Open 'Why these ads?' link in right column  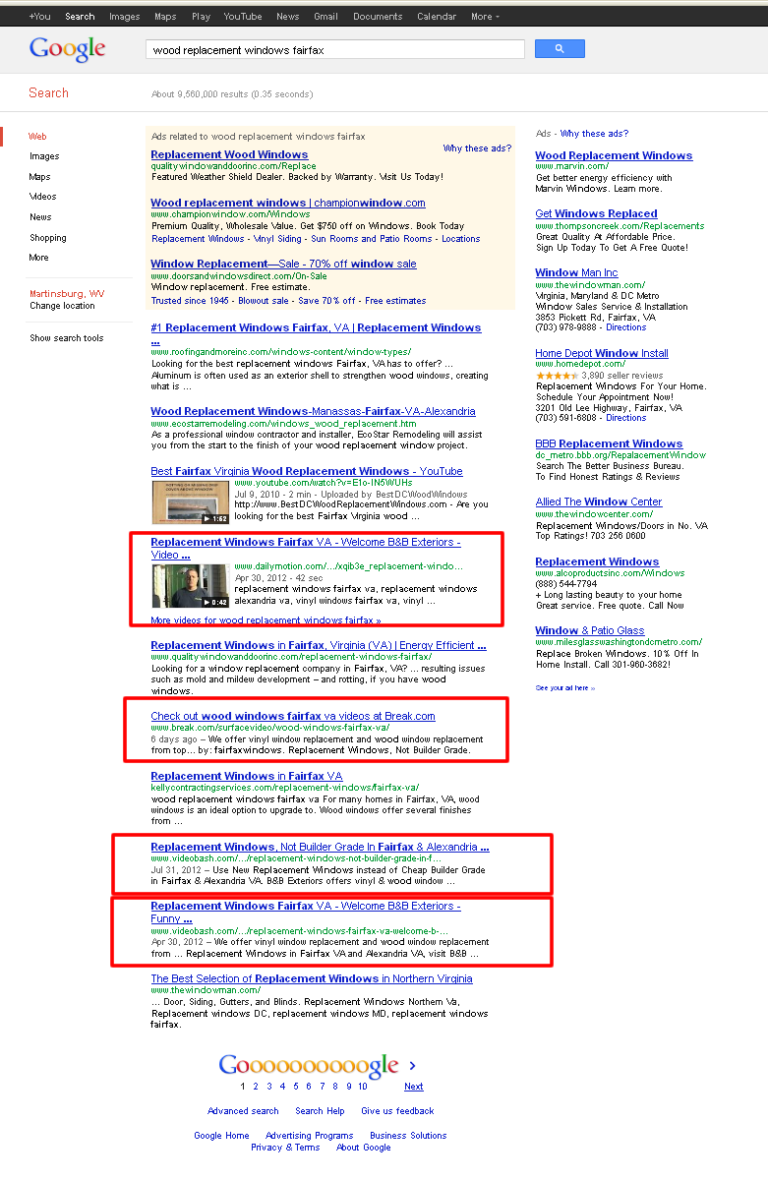point(593,133)
